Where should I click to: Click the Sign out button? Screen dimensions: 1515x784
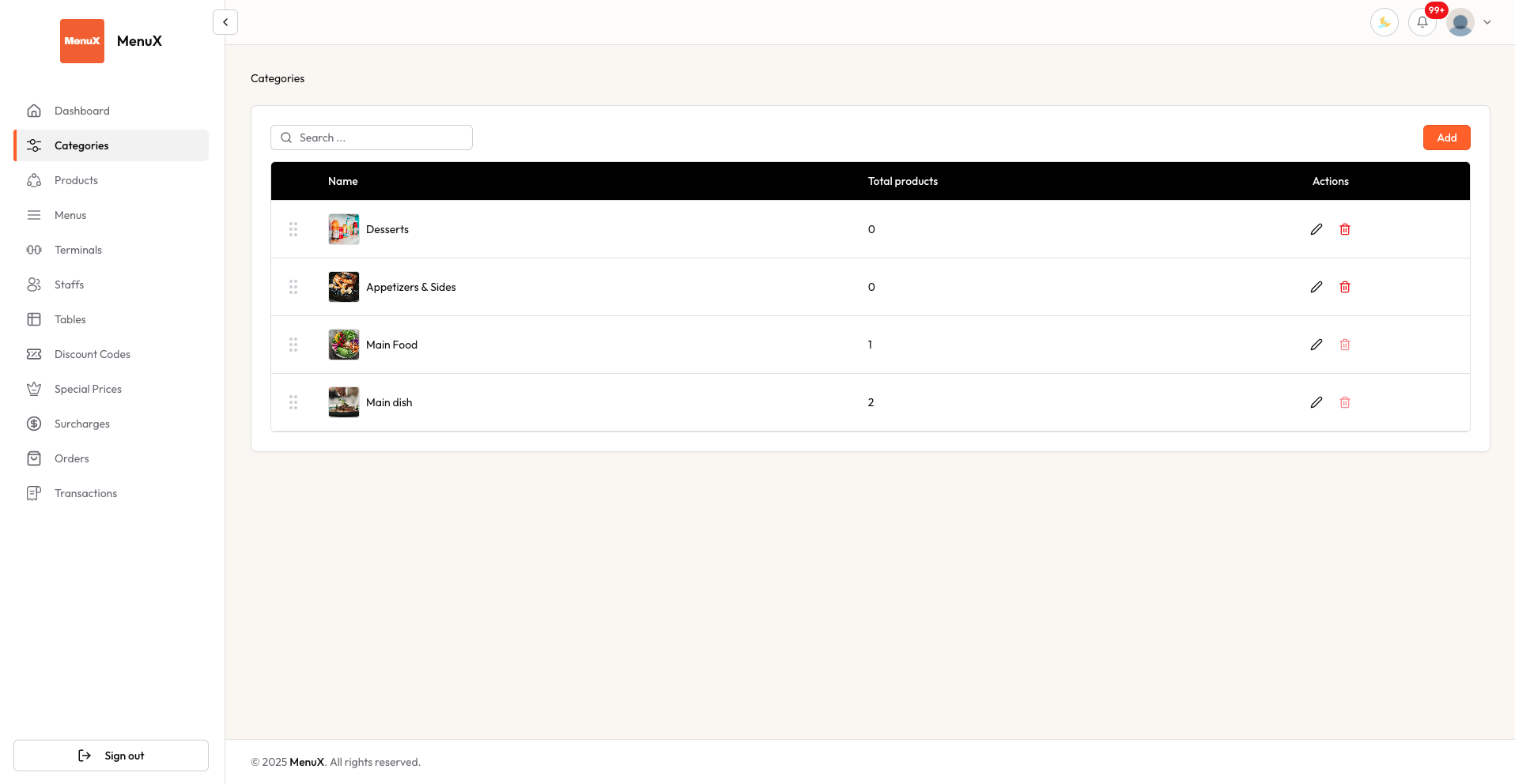[111, 756]
